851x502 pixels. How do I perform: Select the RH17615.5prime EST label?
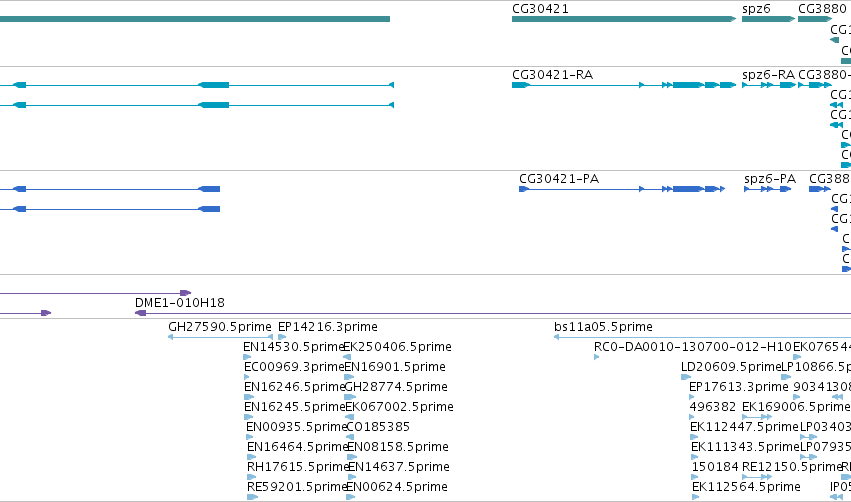pos(298,467)
